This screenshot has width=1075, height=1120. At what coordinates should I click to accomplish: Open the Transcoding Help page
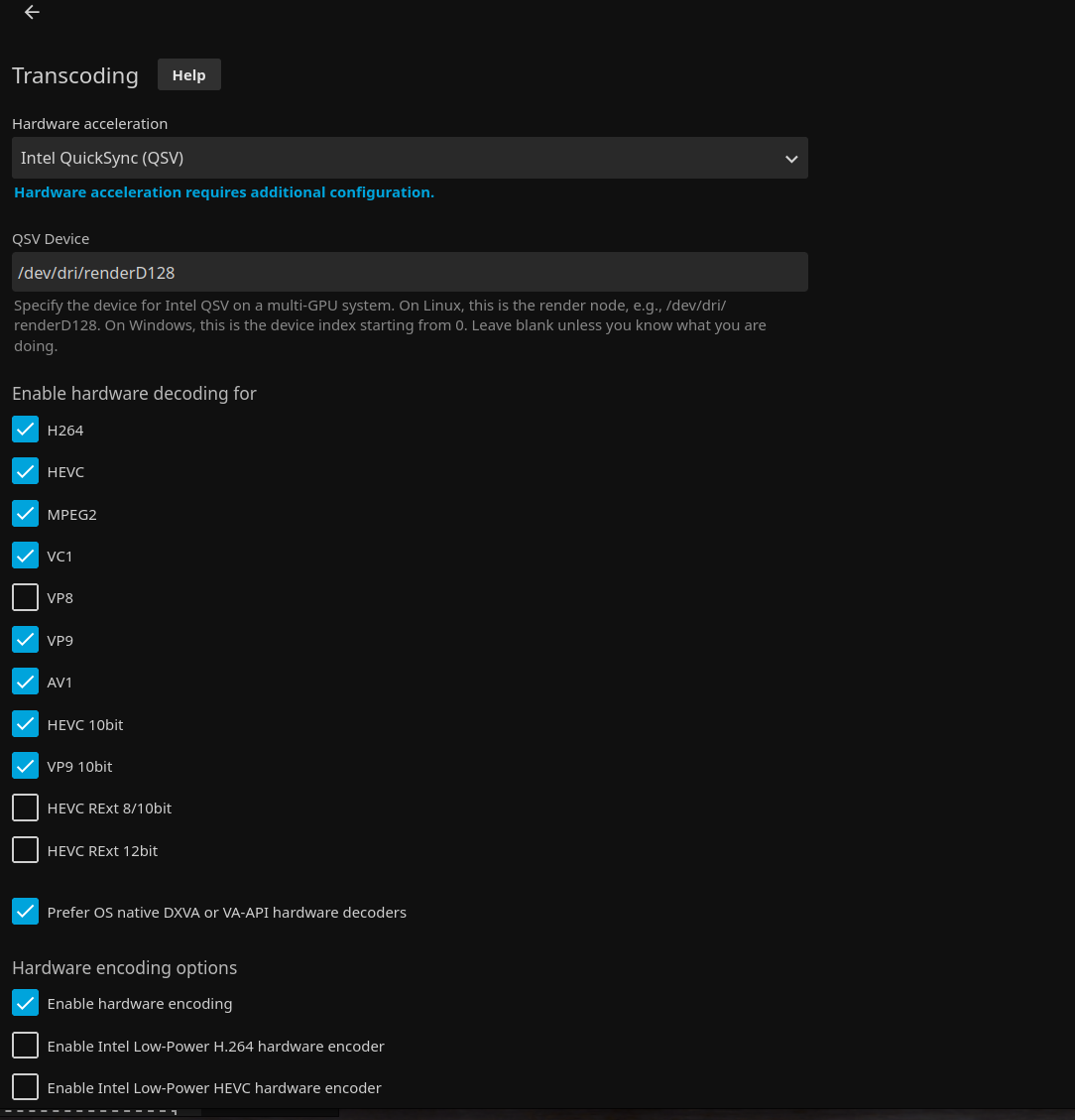pyautogui.click(x=188, y=74)
